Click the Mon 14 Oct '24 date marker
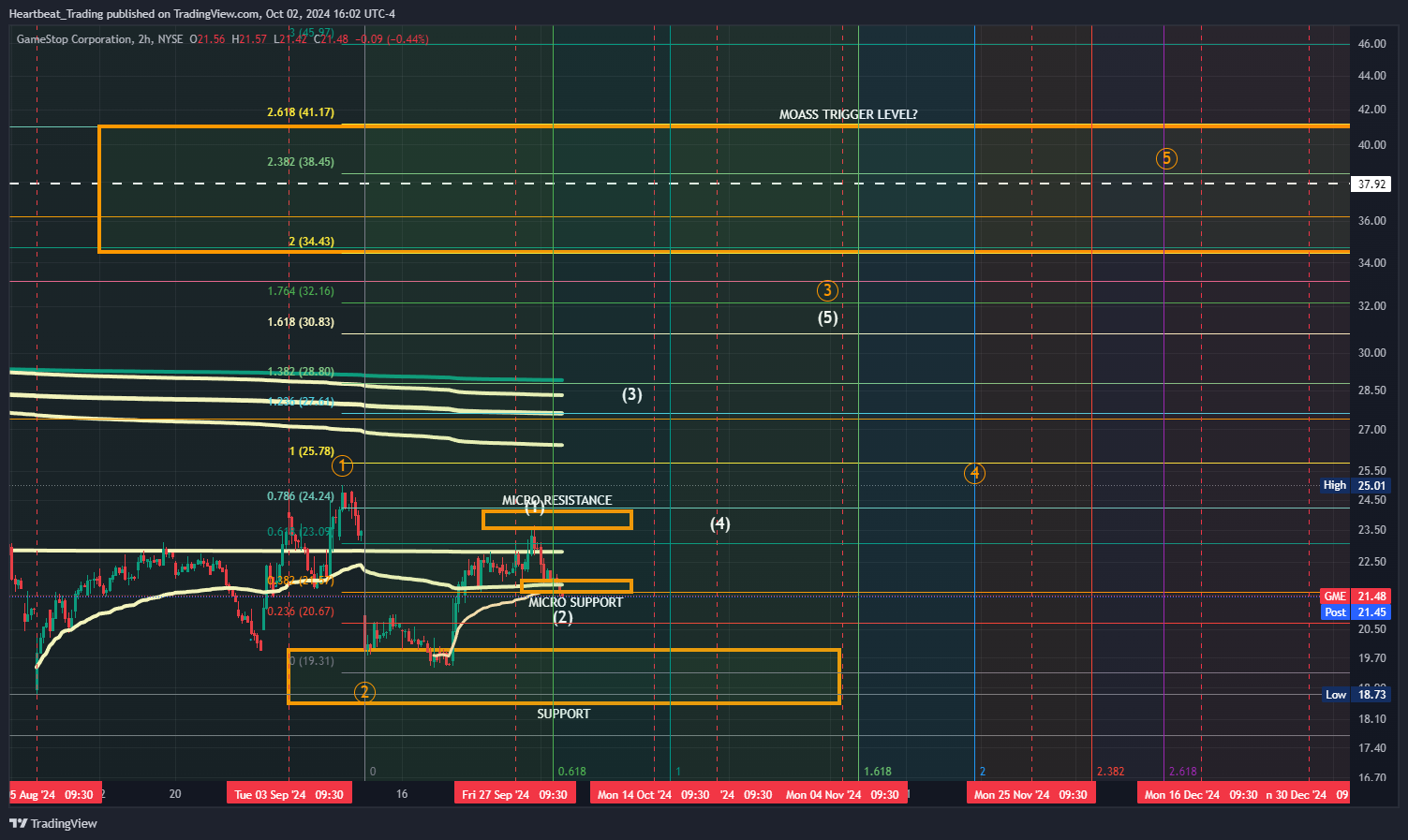The width and height of the screenshot is (1408, 840). tap(653, 794)
